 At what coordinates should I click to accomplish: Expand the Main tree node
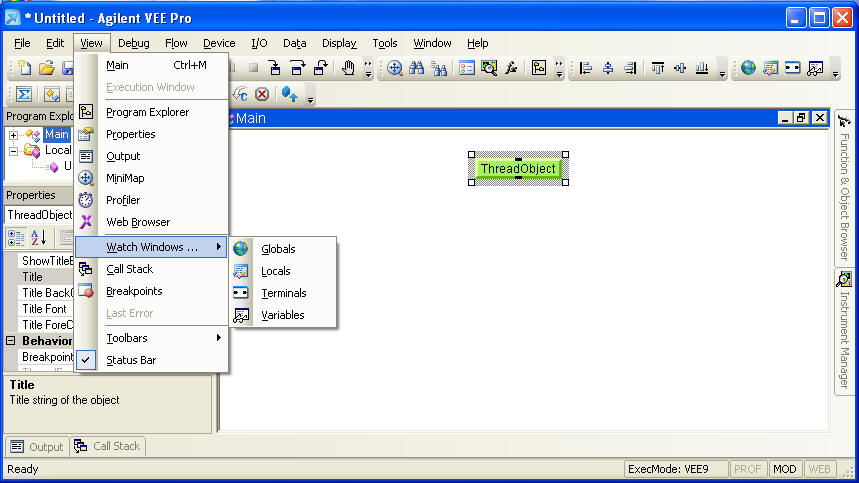point(14,135)
